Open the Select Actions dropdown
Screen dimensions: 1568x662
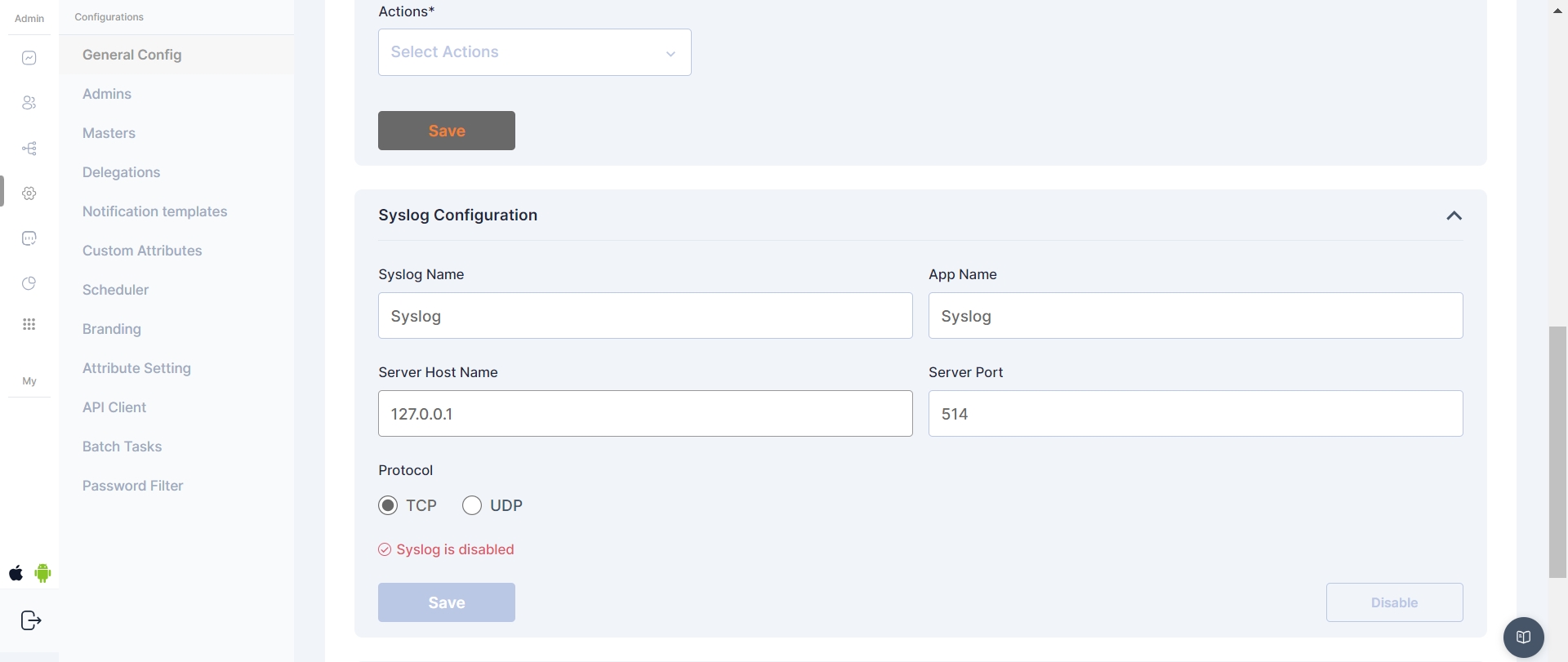534,52
